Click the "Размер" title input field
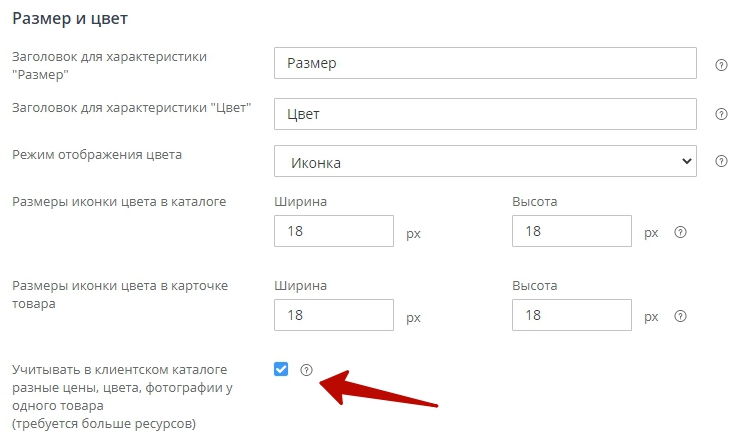740x444 pixels. click(x=485, y=64)
